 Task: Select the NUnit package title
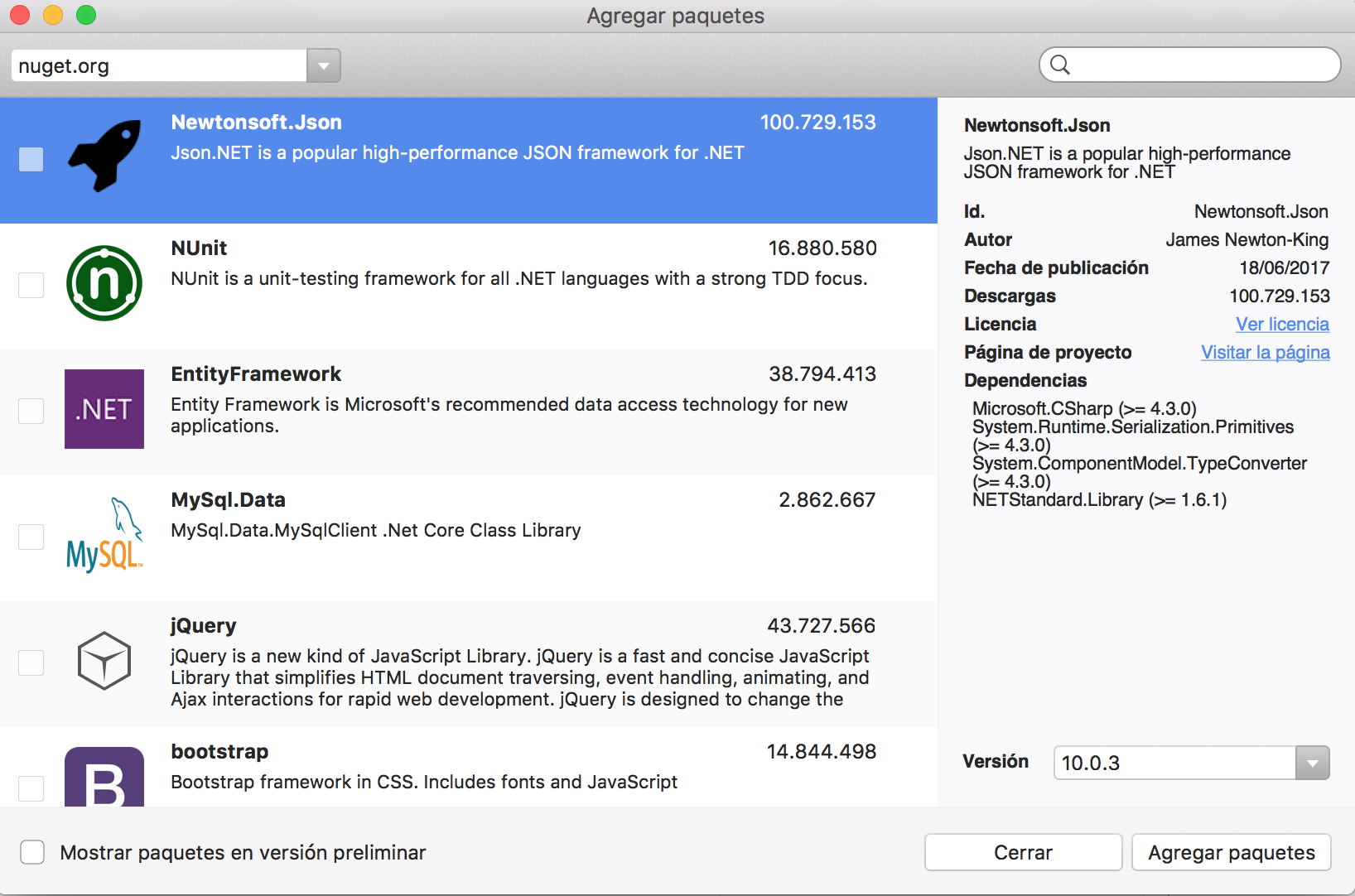click(199, 248)
